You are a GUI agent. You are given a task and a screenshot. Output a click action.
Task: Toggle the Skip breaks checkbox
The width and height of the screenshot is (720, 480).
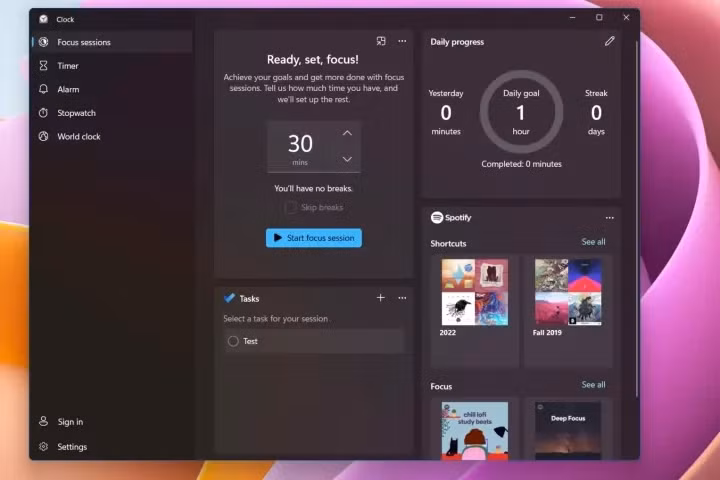(290, 208)
